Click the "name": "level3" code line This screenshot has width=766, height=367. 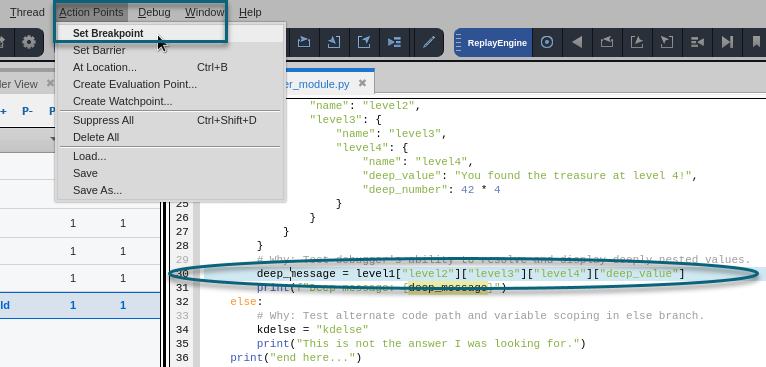(391, 133)
